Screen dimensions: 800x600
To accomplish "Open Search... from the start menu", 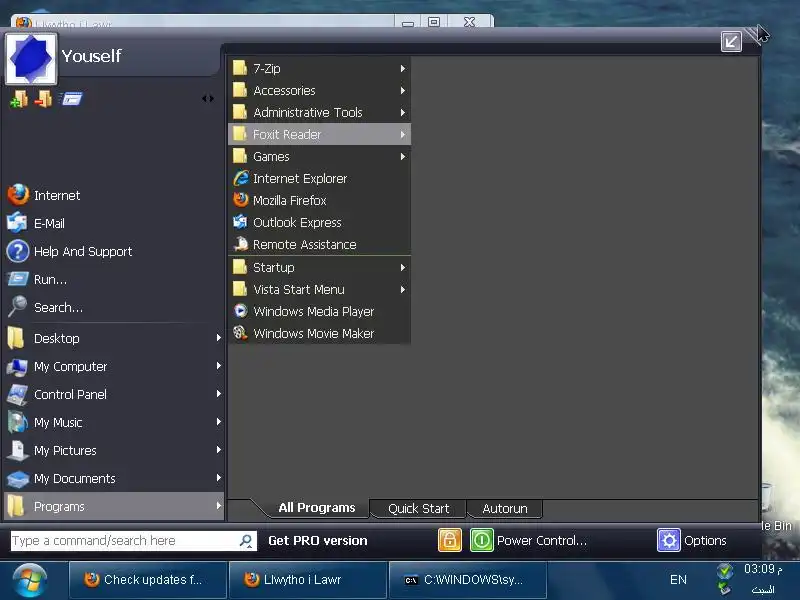I will [113, 308].
